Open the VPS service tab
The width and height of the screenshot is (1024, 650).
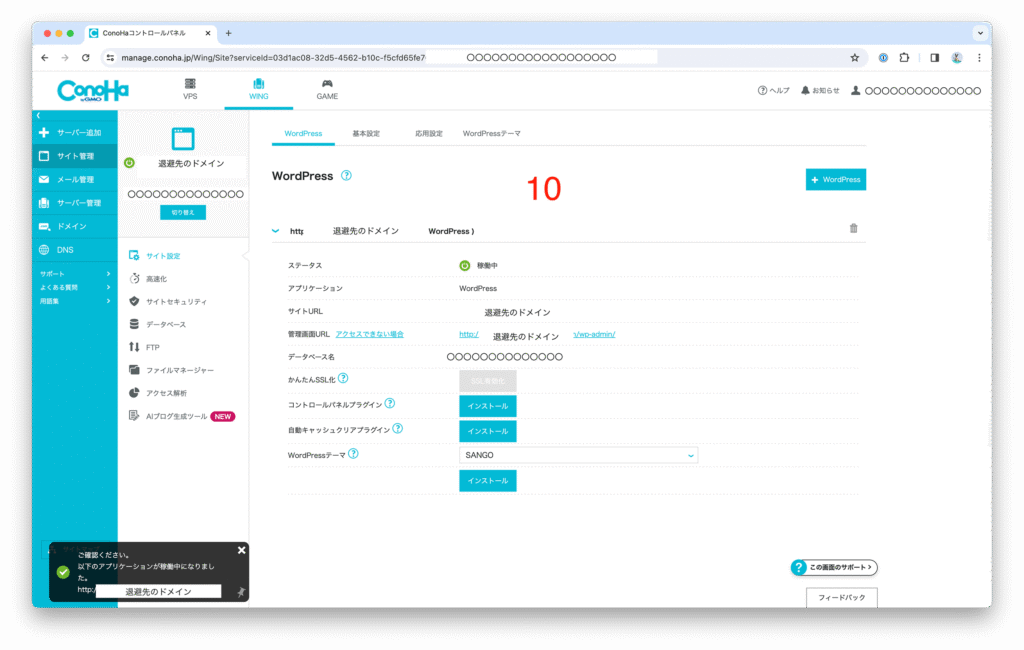[x=190, y=89]
